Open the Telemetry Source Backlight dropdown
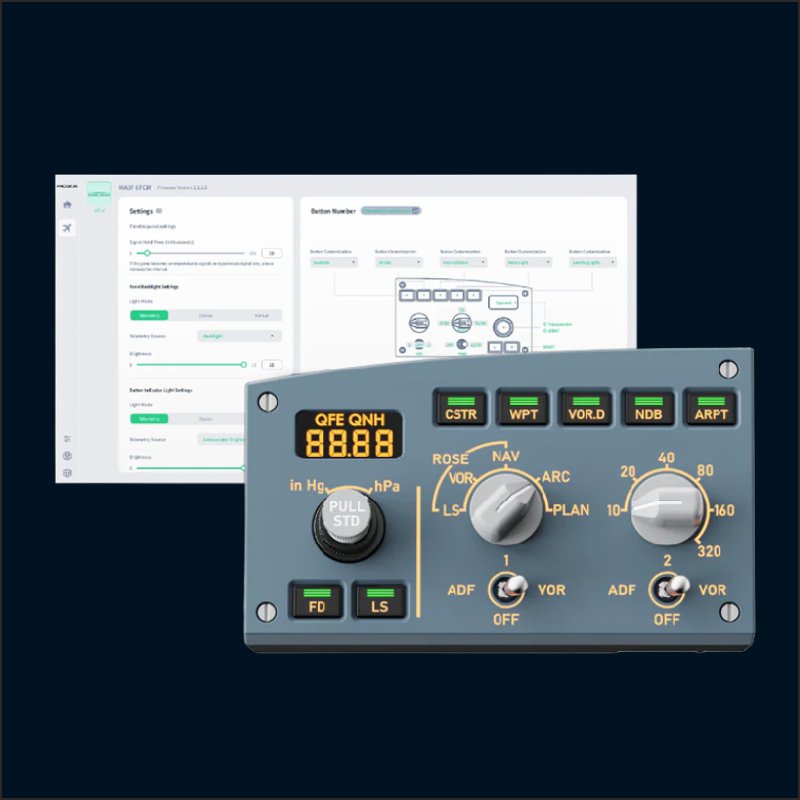Screen dimensions: 800x800 (239, 336)
